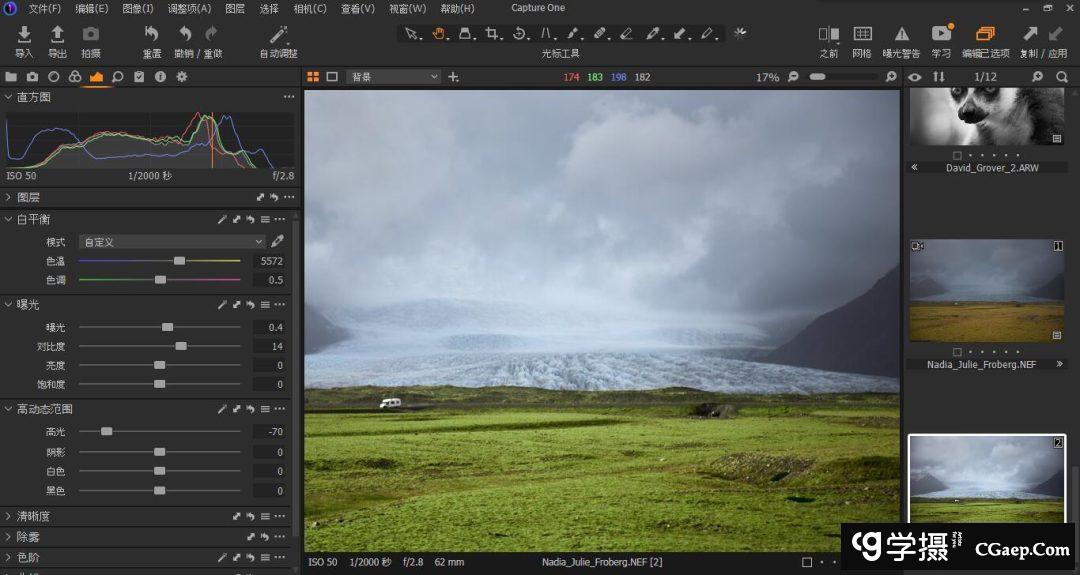Click the Highlight (高光) slider handle
The image size is (1080, 575).
click(x=106, y=432)
